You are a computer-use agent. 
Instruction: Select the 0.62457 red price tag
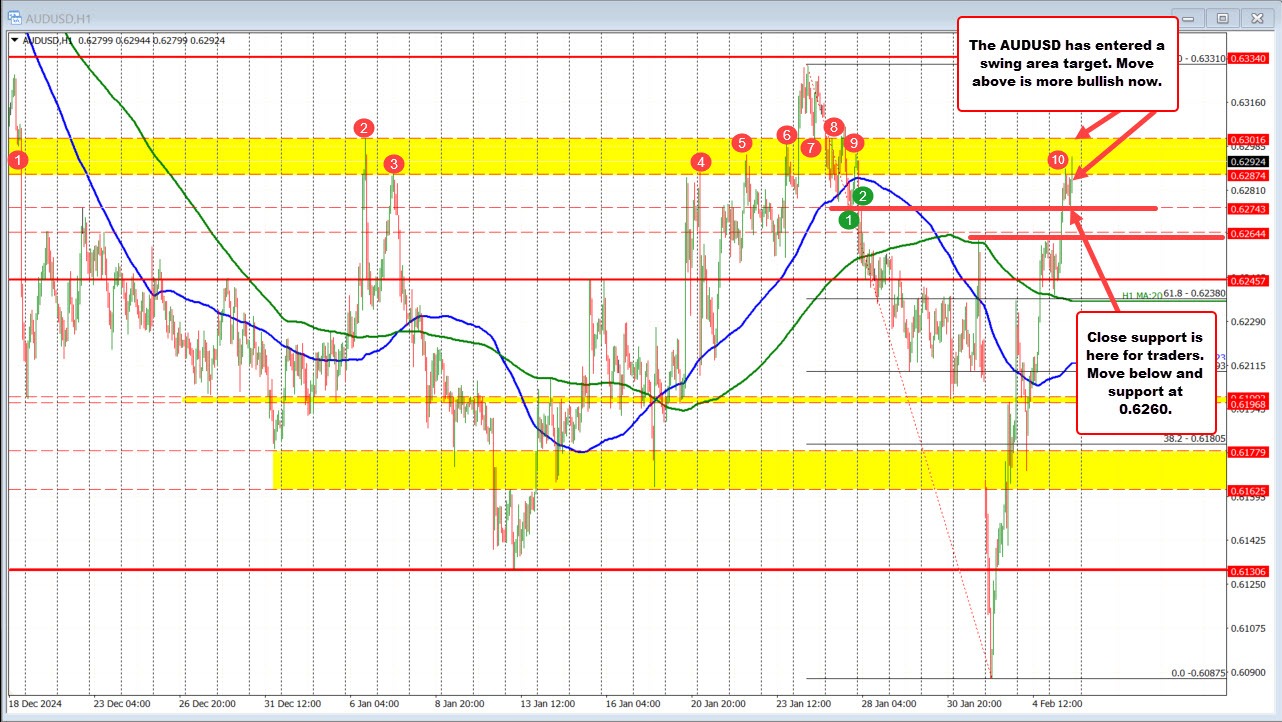(1248, 279)
